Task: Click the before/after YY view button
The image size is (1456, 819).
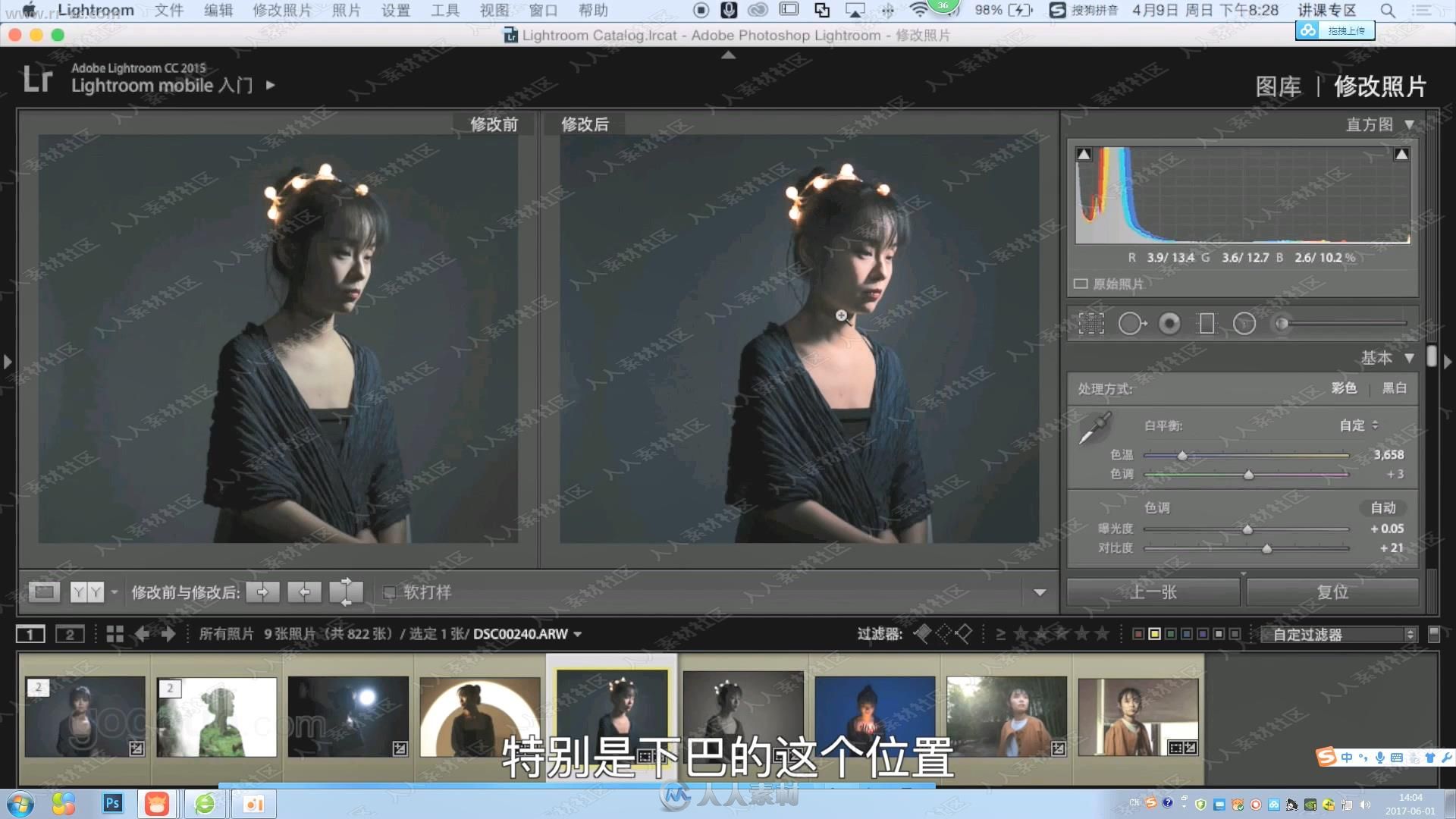Action: 87,592
